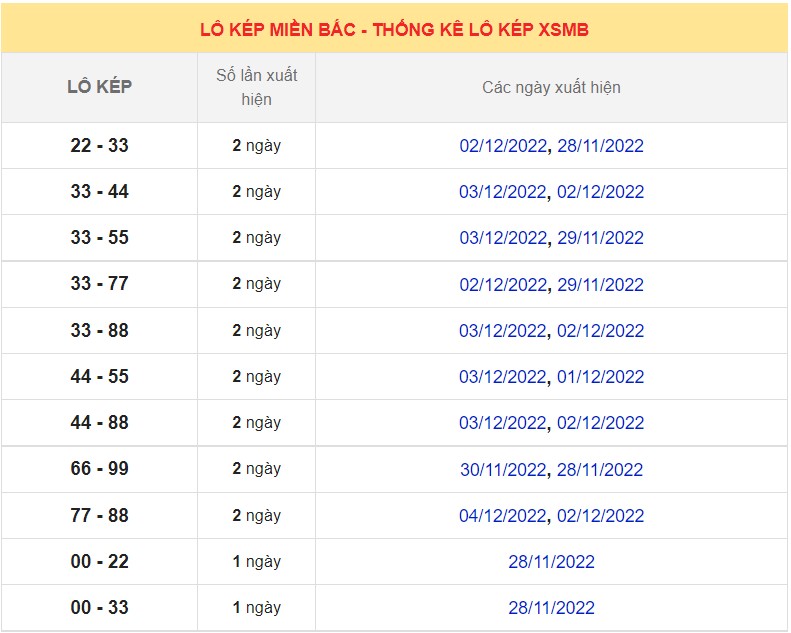This screenshot has height=633, width=791.
Task: Click '2 ngày' in the 33 - 55 row
Action: pyautogui.click(x=256, y=238)
